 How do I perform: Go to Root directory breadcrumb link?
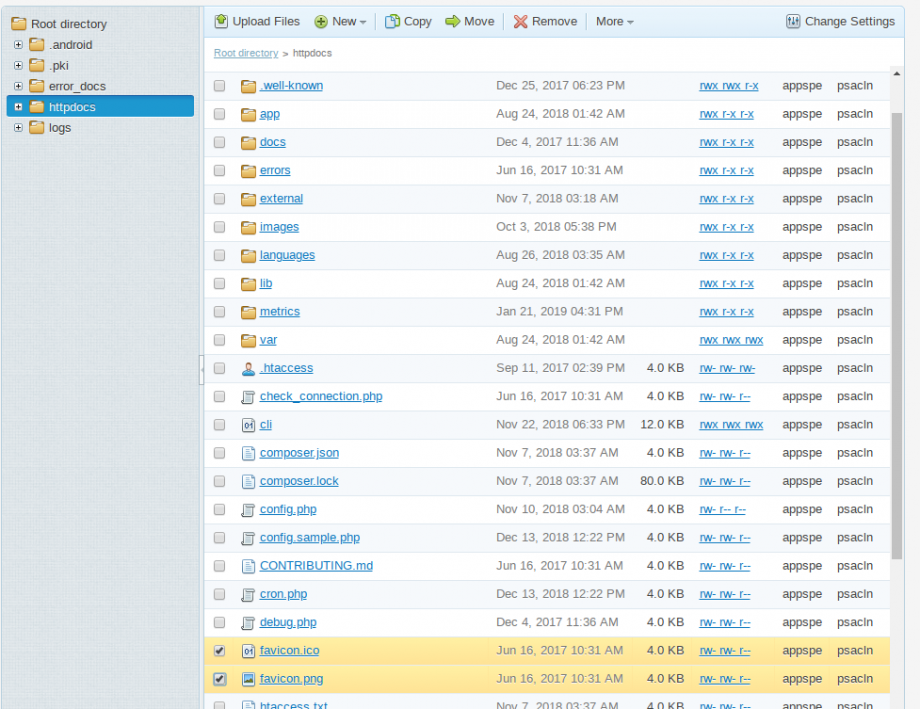point(246,53)
